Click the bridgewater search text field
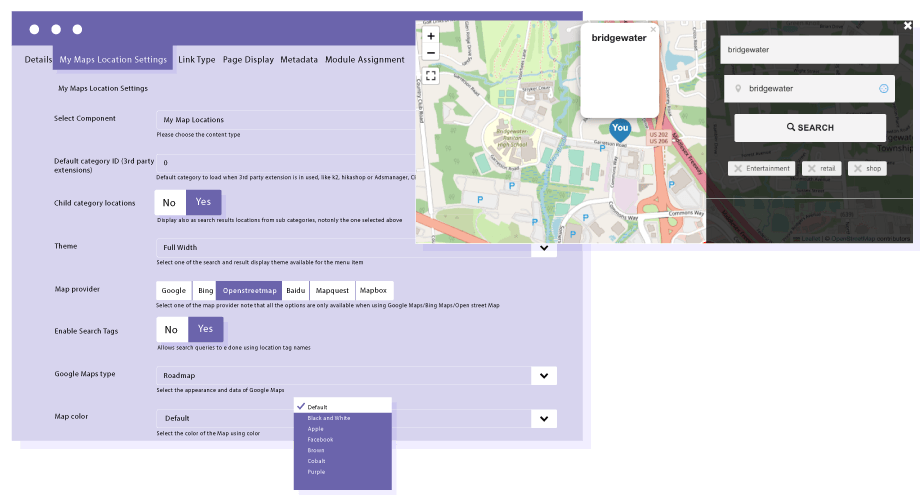The image size is (920, 500). [x=809, y=49]
